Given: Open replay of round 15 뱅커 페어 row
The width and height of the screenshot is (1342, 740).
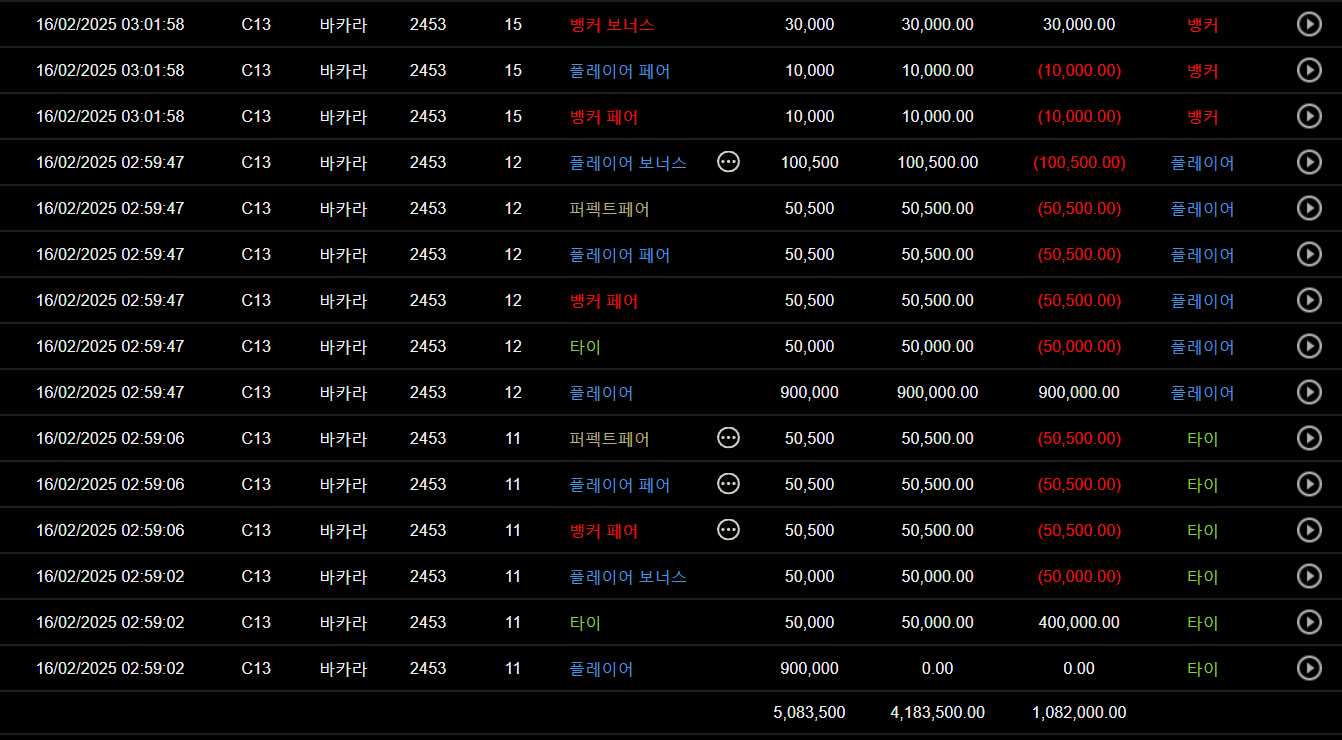Looking at the screenshot, I should (1309, 116).
